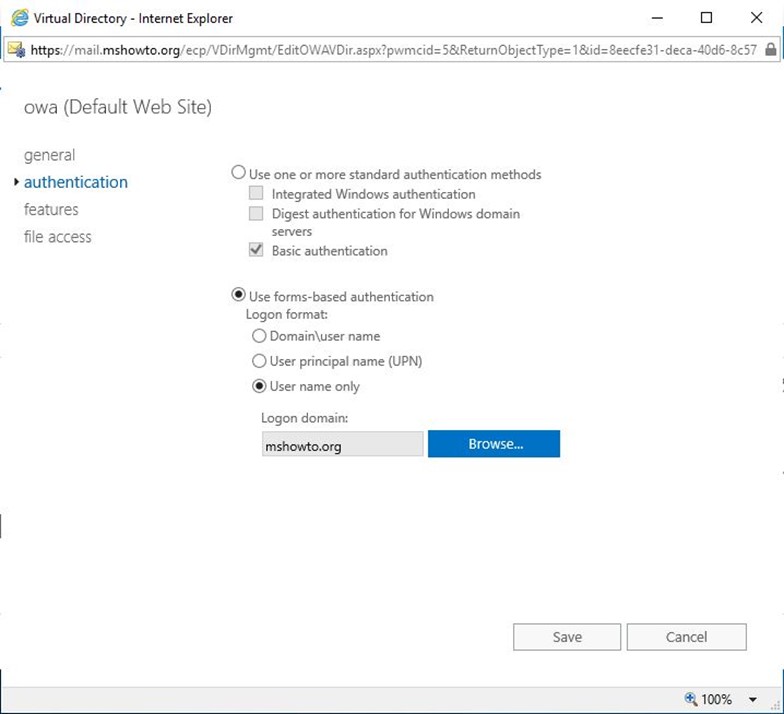Click the Logon domain: label
Viewport: 784px width, 714px height.
(304, 418)
